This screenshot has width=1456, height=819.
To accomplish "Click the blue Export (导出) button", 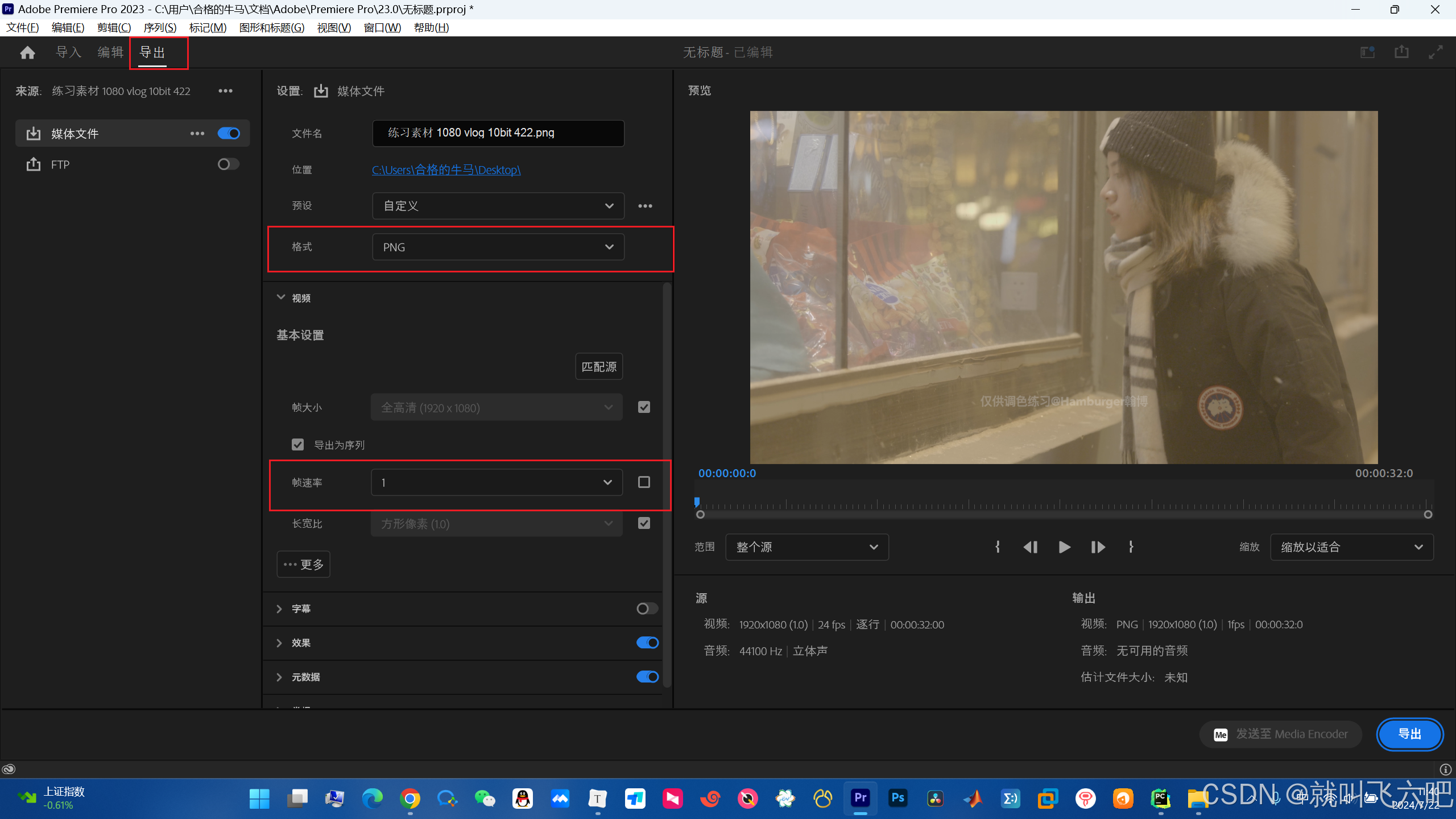I will [1409, 734].
